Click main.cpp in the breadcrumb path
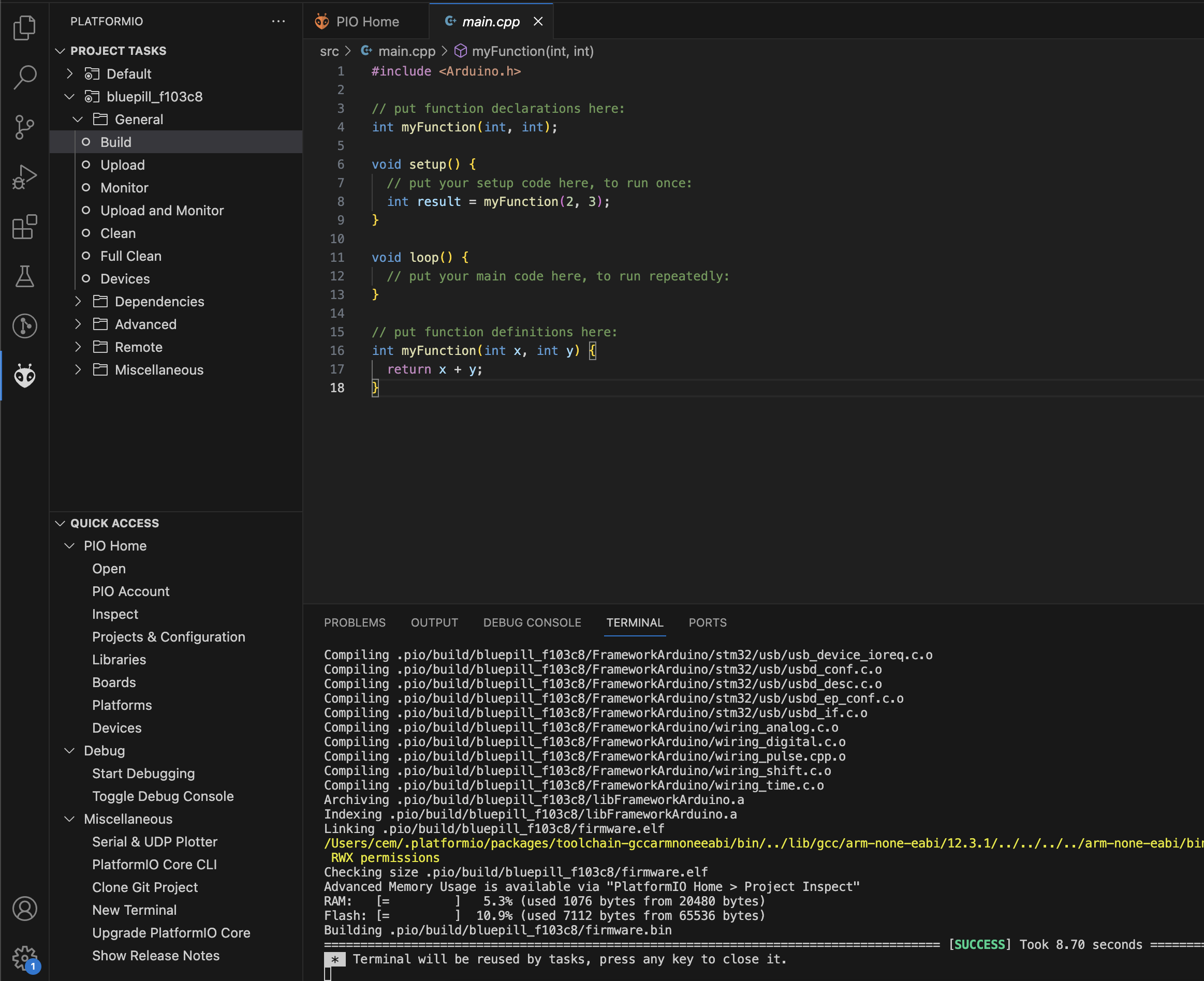The width and height of the screenshot is (1204, 981). tap(406, 51)
